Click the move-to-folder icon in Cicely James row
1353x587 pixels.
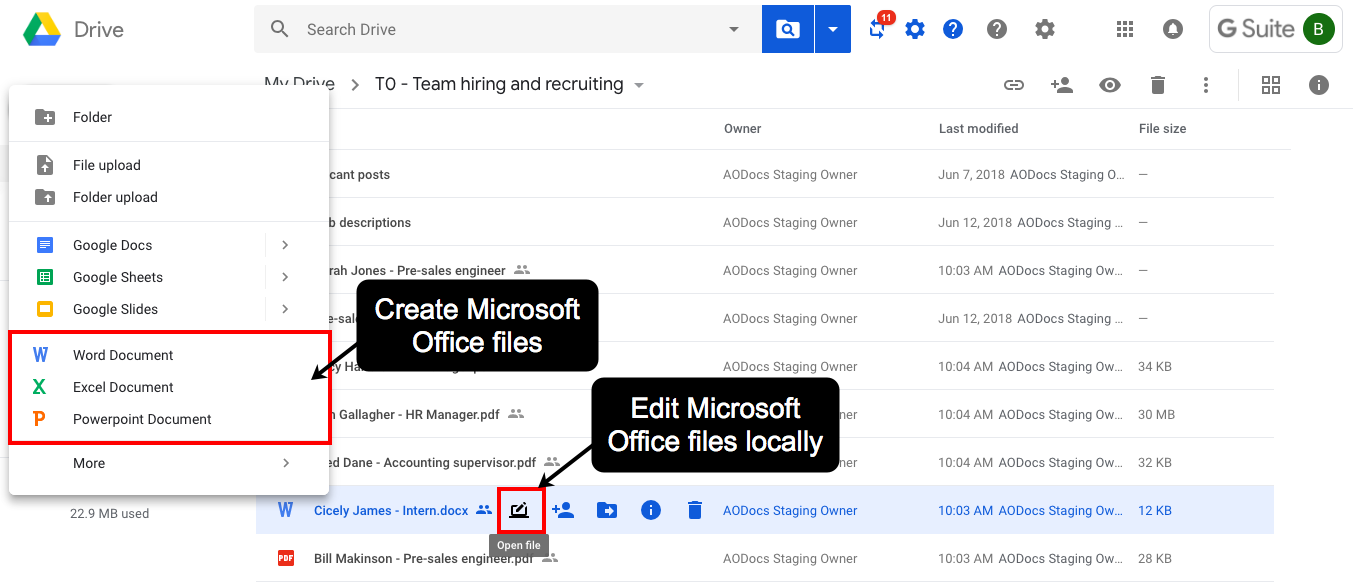click(607, 510)
